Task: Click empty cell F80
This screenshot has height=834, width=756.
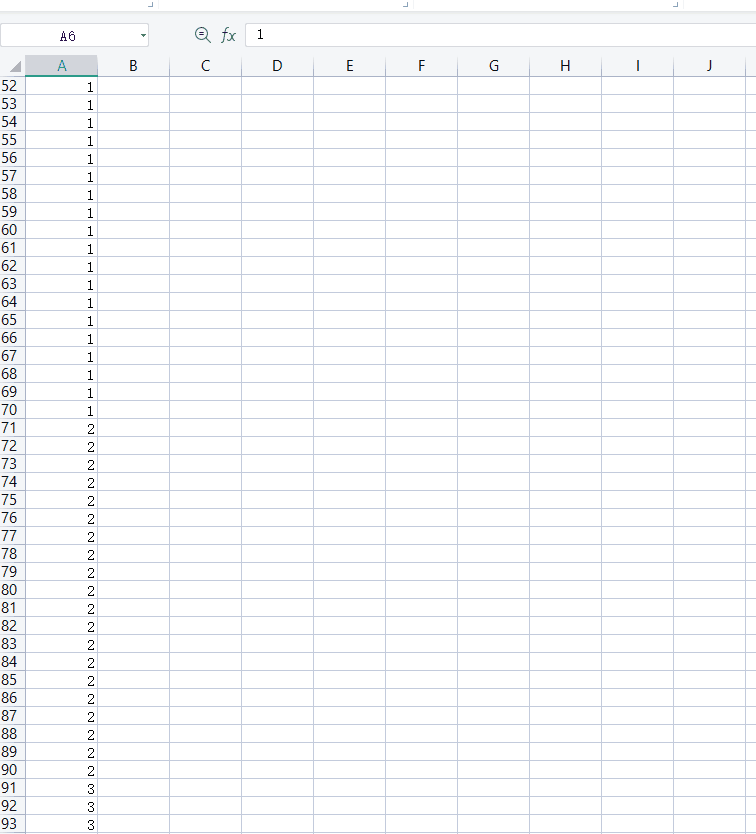Action: click(x=421, y=590)
